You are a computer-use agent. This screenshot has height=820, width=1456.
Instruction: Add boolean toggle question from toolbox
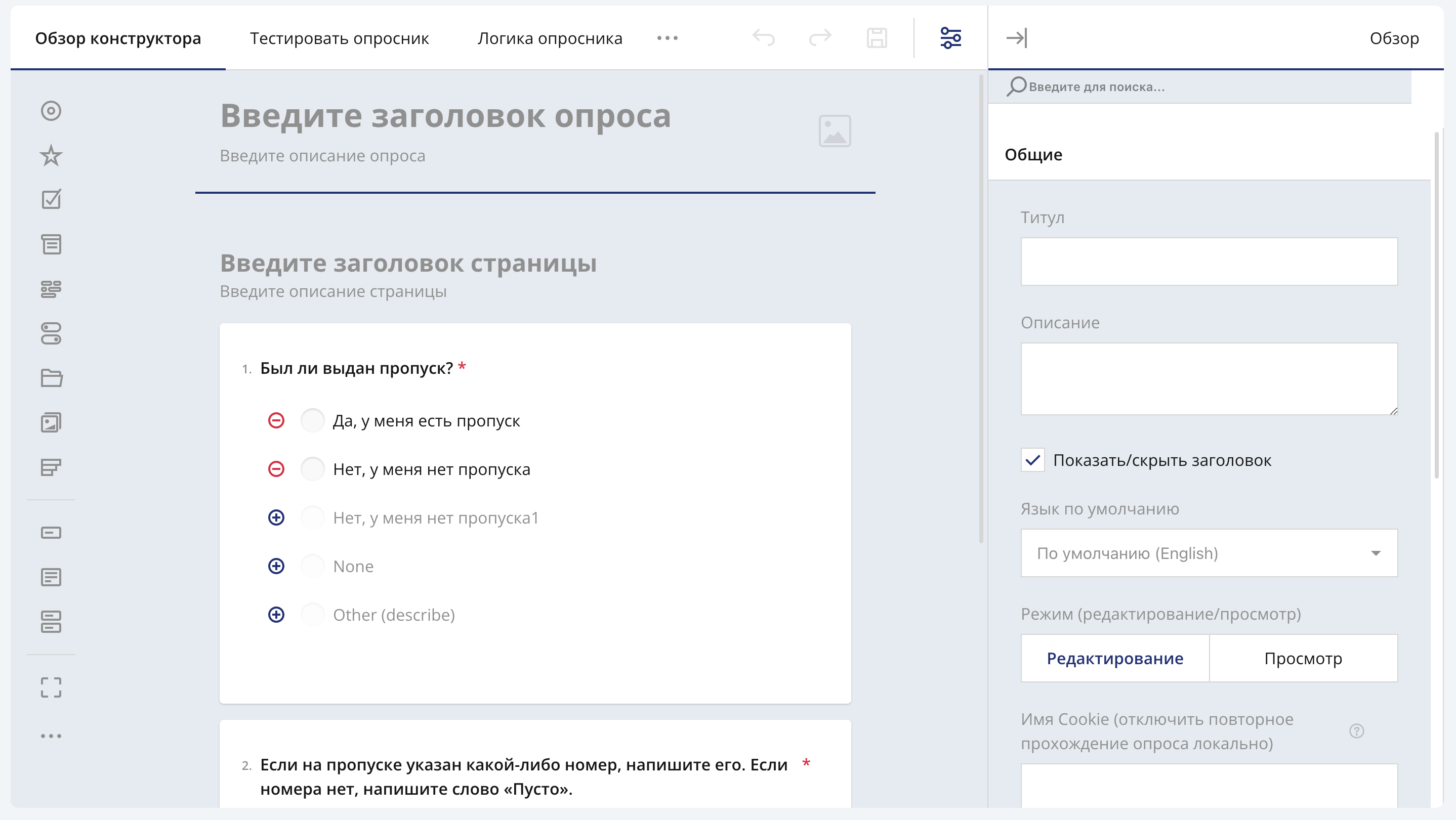51,333
